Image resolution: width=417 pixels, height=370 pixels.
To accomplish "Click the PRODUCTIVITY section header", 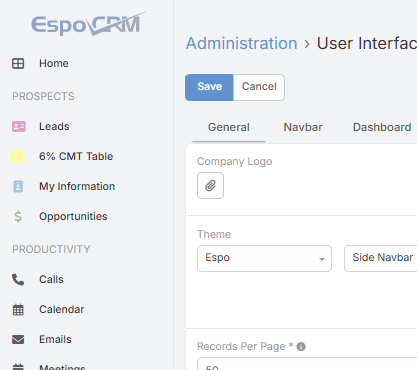I will [51, 249].
